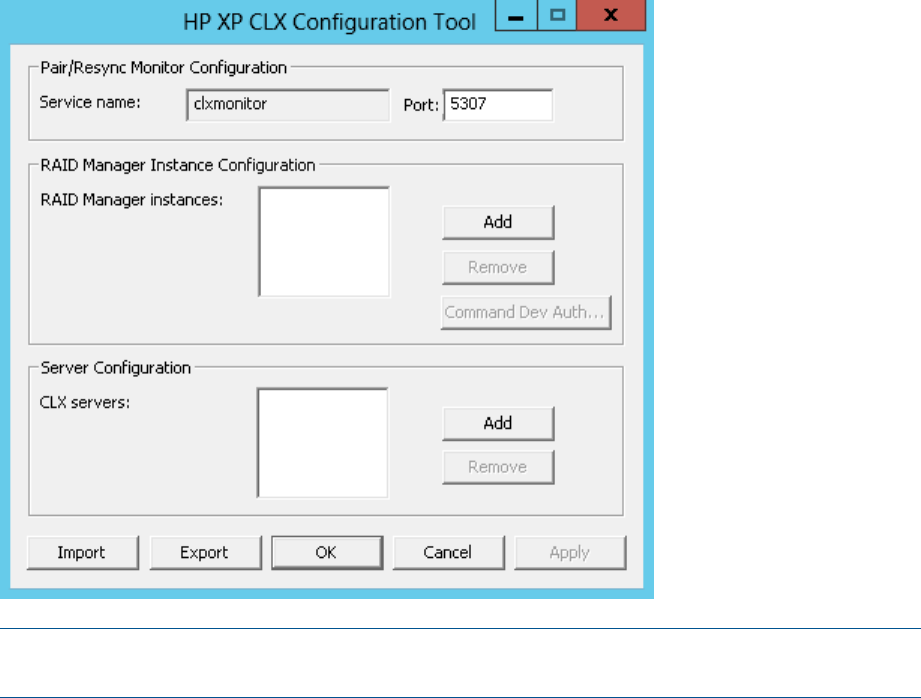Click Cancel to discard changes

click(x=448, y=552)
